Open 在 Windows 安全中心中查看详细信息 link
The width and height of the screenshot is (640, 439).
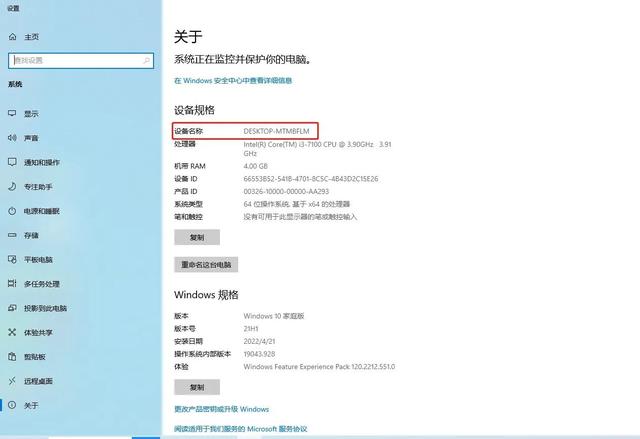[233, 81]
